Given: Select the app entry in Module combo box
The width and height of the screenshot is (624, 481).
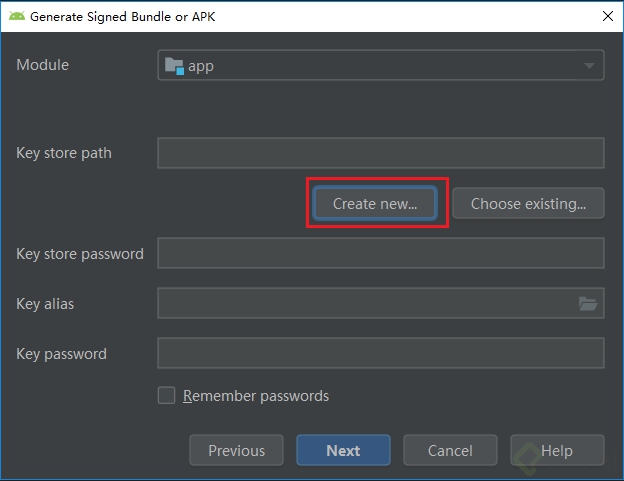Looking at the screenshot, I should (381, 65).
